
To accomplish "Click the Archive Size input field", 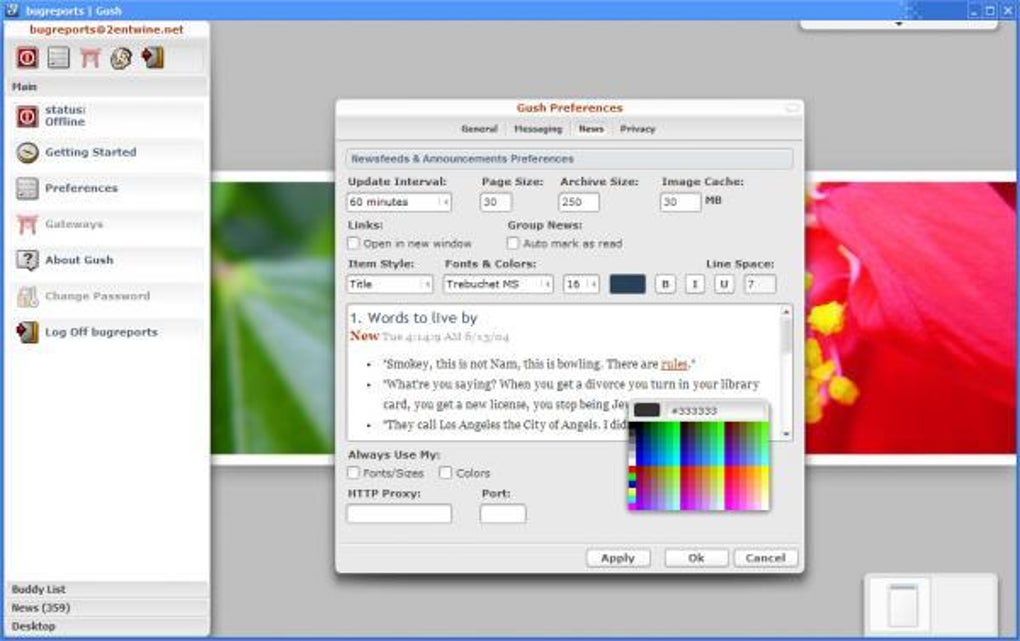I will click(579, 202).
